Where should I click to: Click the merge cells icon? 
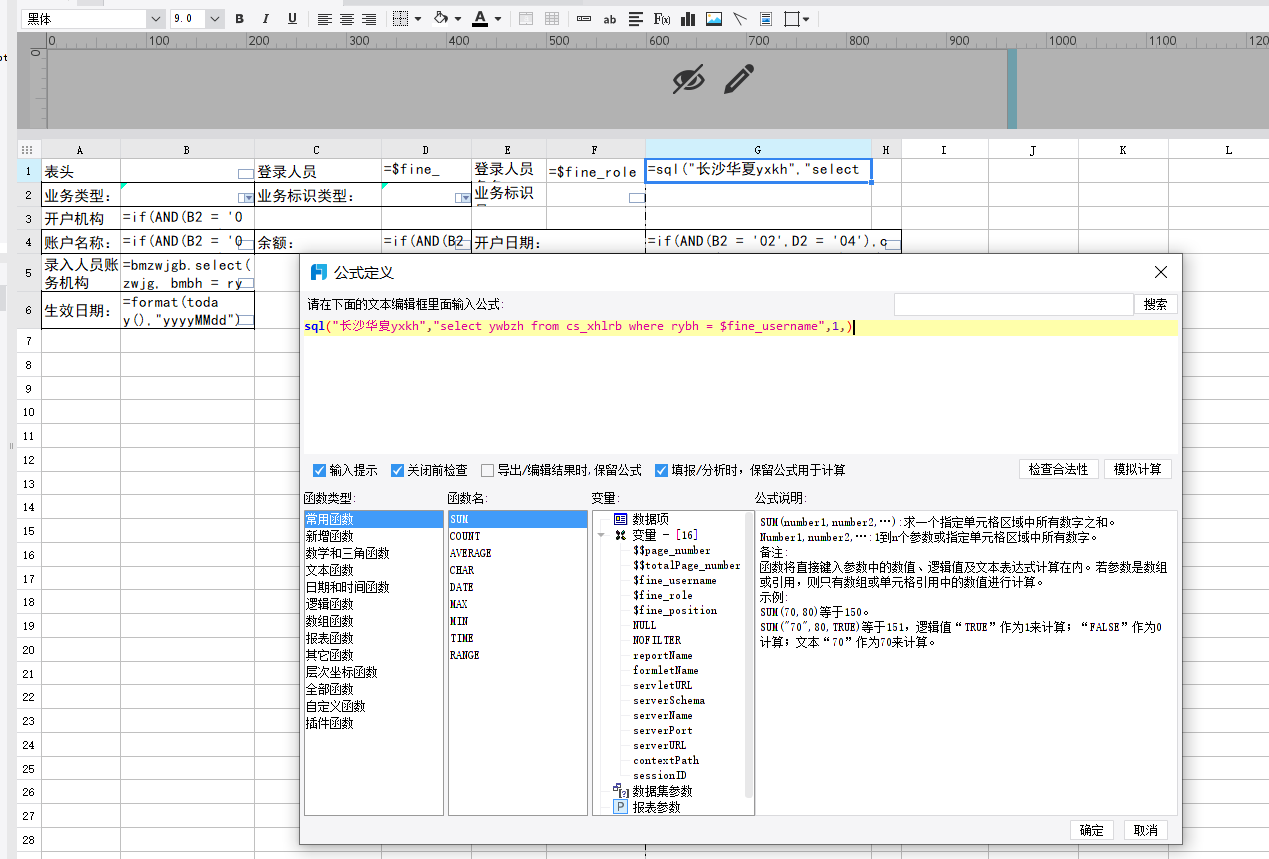click(x=525, y=19)
